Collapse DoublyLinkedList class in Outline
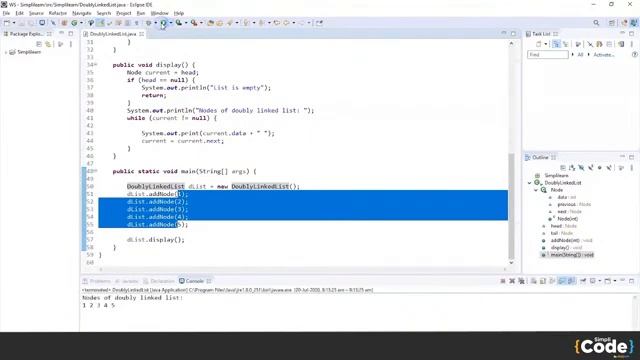Viewport: 640px width, 360px height. pos(530,183)
